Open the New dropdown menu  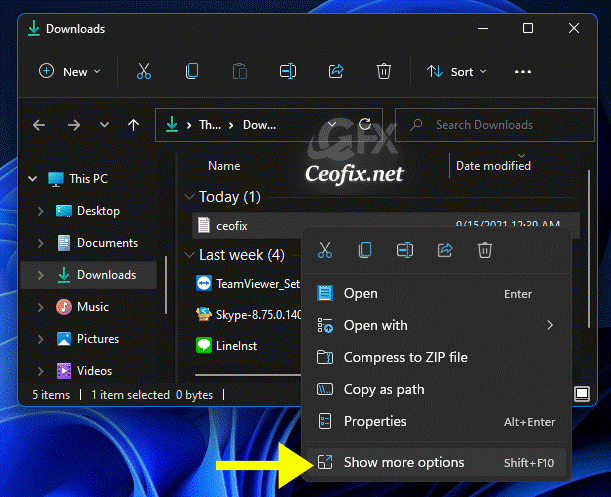(x=70, y=72)
